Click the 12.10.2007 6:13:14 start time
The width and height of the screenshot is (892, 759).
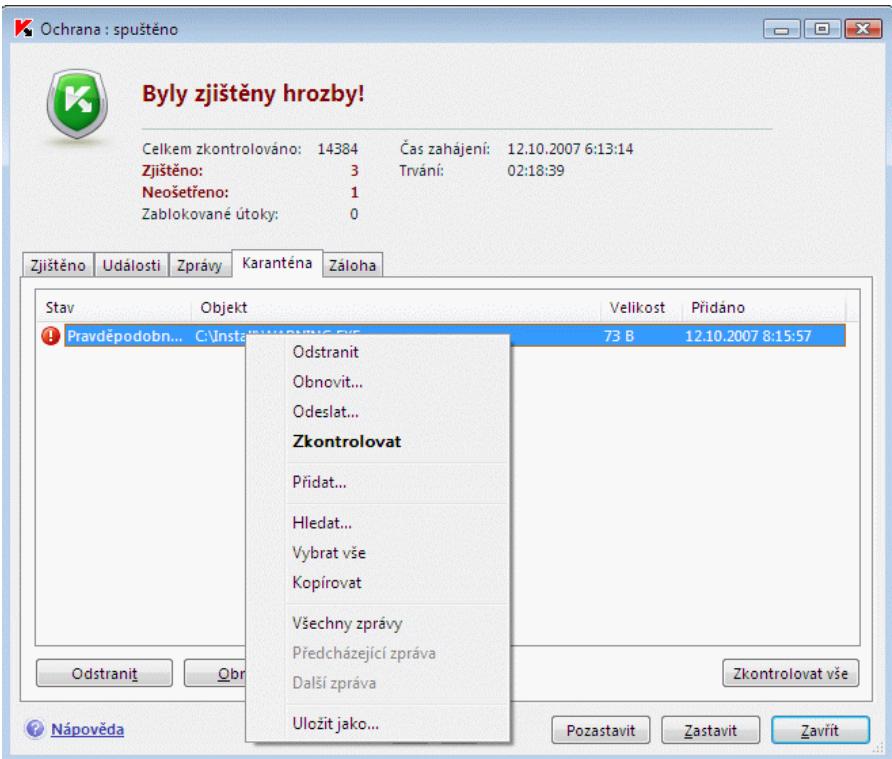coord(570,149)
